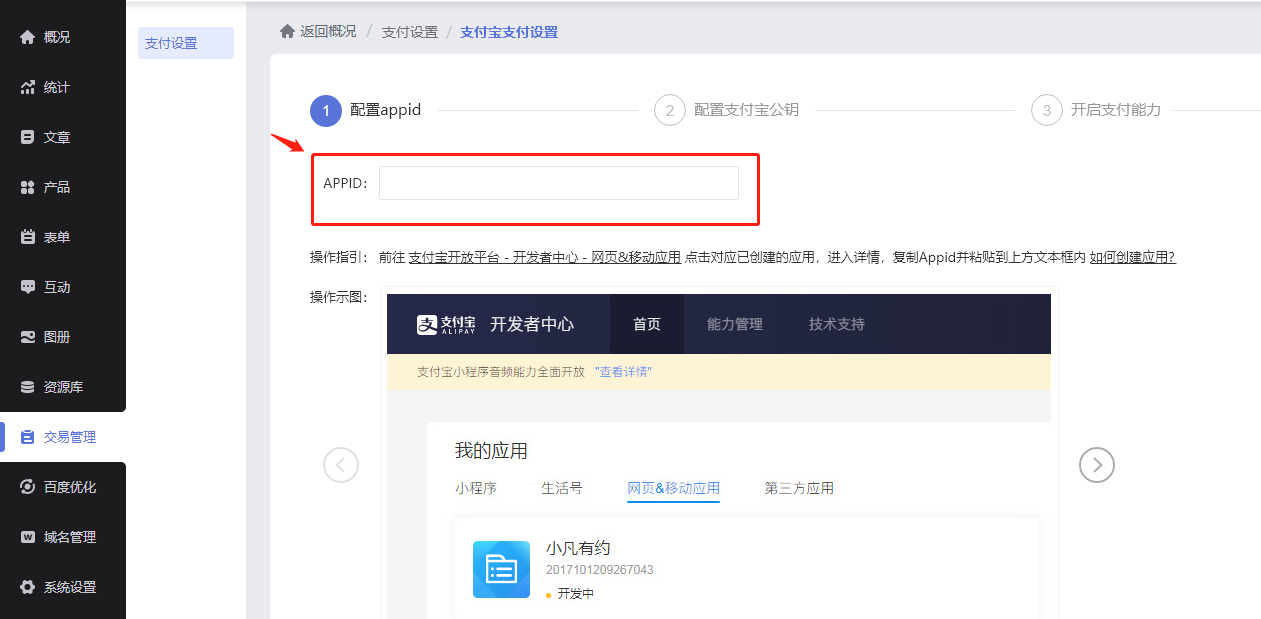Click 返回概况 breadcrumb link

pos(328,31)
